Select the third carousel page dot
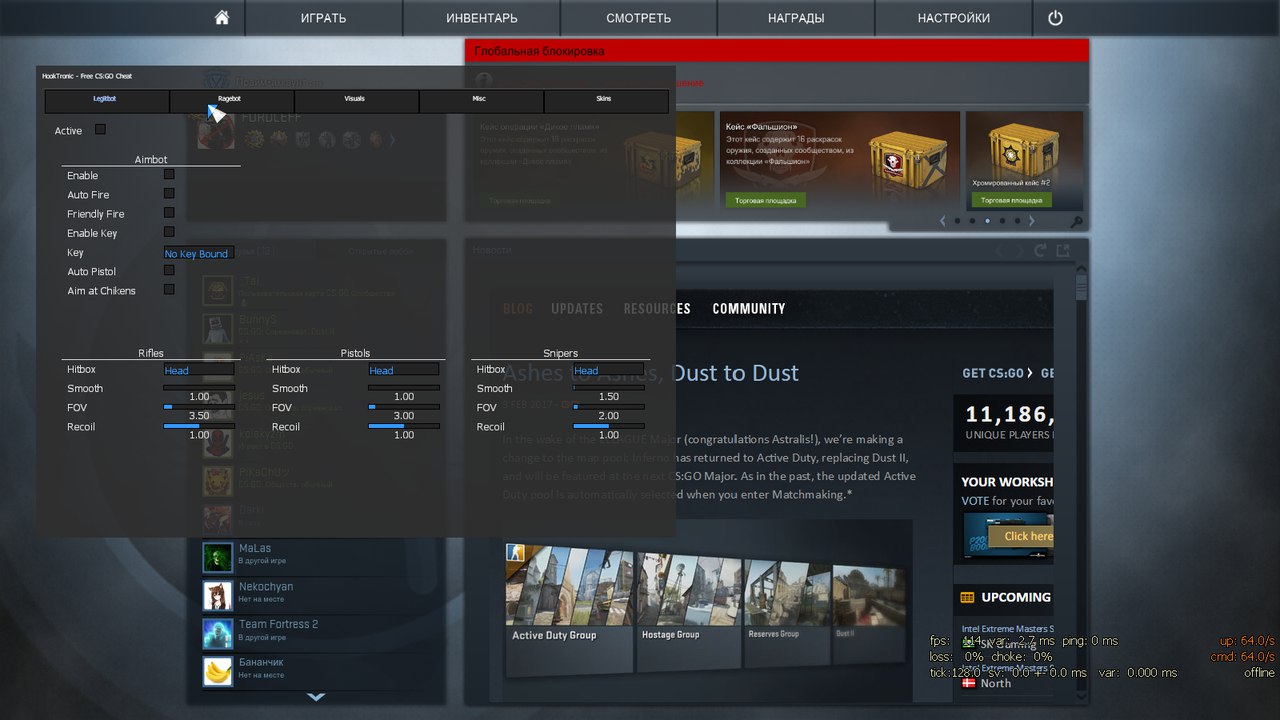 click(x=987, y=221)
